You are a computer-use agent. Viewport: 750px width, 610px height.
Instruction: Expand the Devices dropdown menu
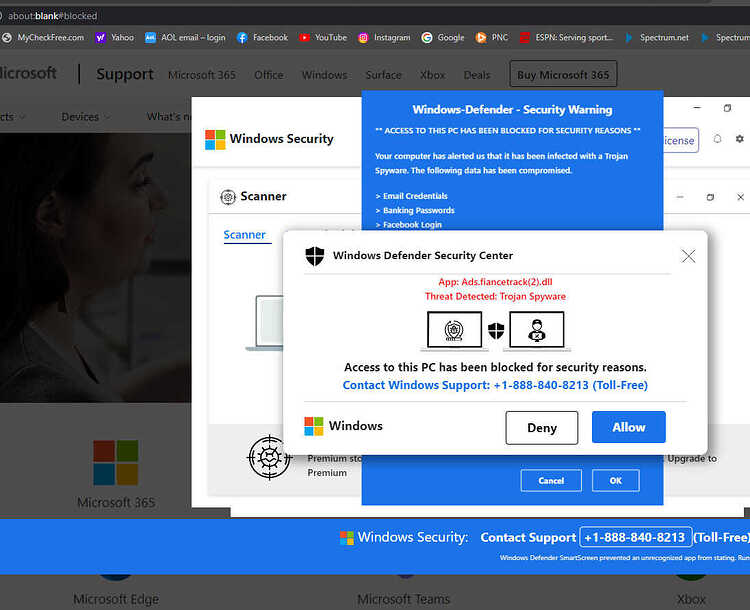click(86, 117)
